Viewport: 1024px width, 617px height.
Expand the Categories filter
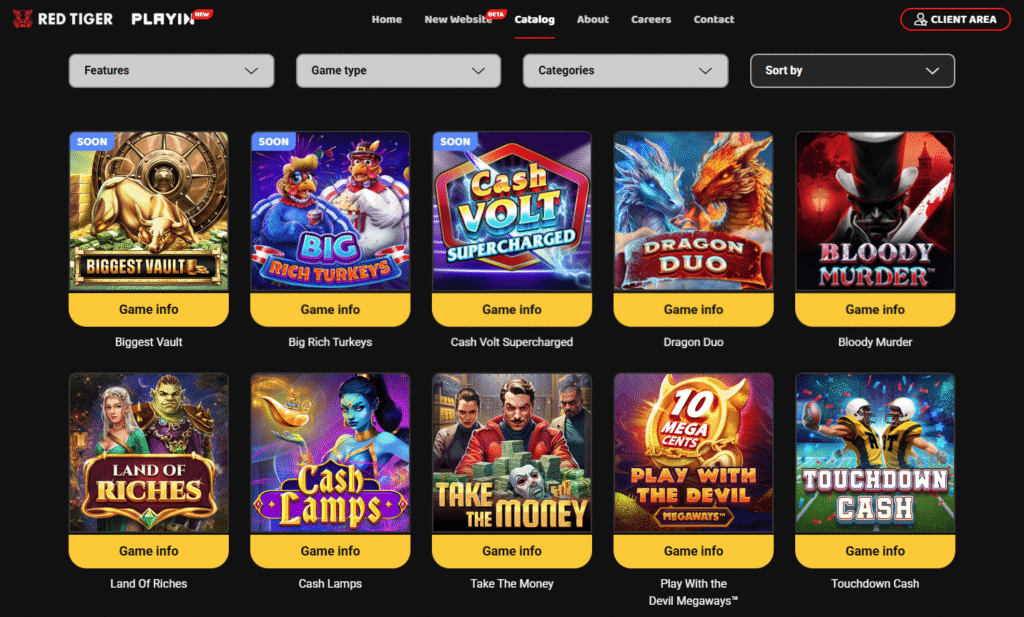pyautogui.click(x=625, y=71)
